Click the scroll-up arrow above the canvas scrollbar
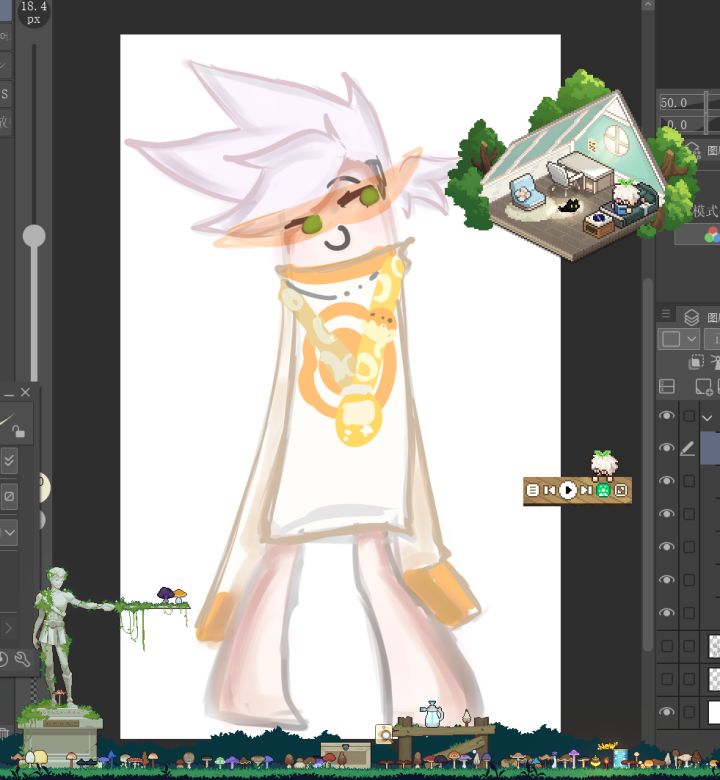Viewport: 720px width, 780px height. (x=647, y=4)
